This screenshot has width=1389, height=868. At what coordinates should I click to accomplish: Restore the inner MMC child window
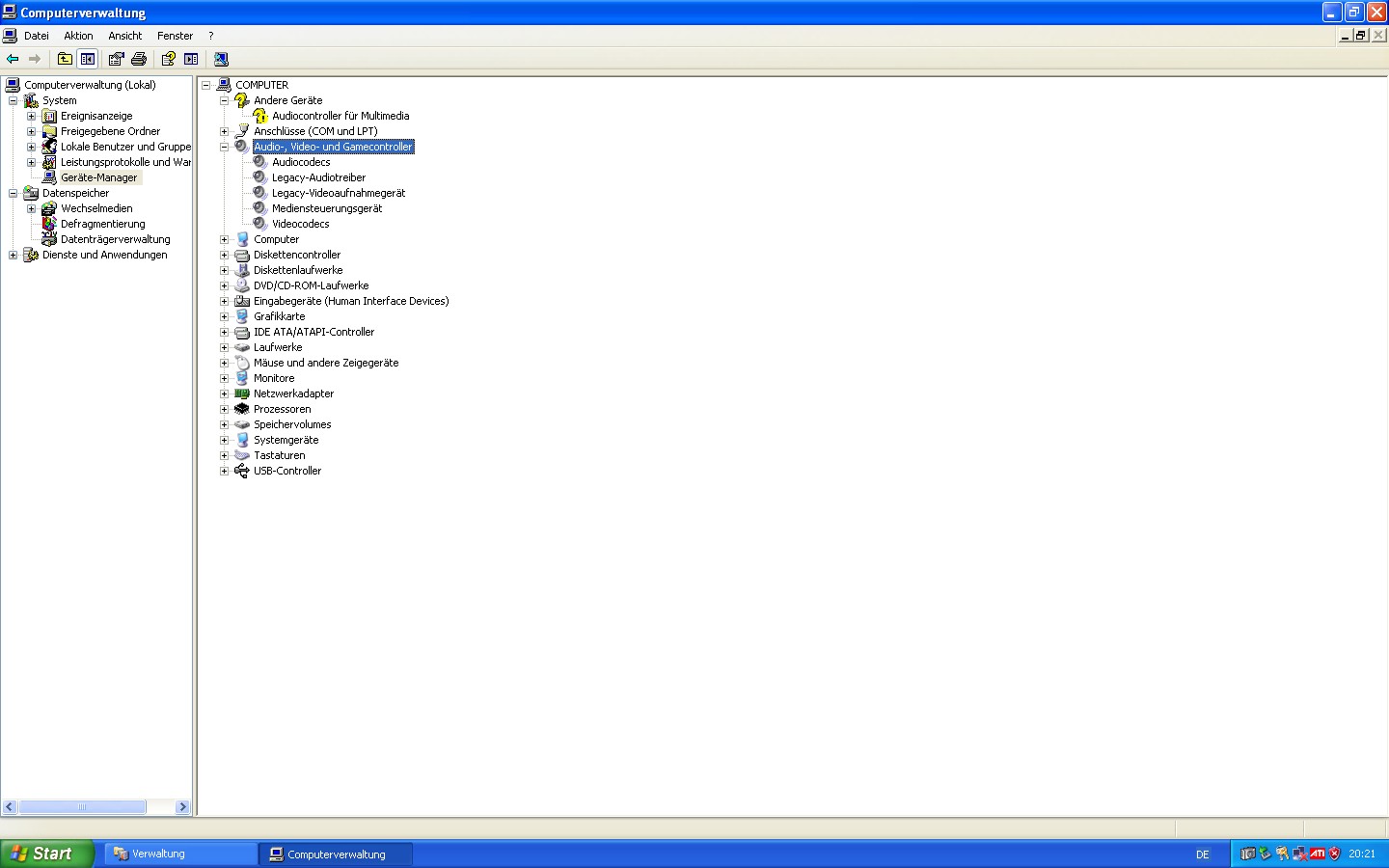(x=1361, y=36)
